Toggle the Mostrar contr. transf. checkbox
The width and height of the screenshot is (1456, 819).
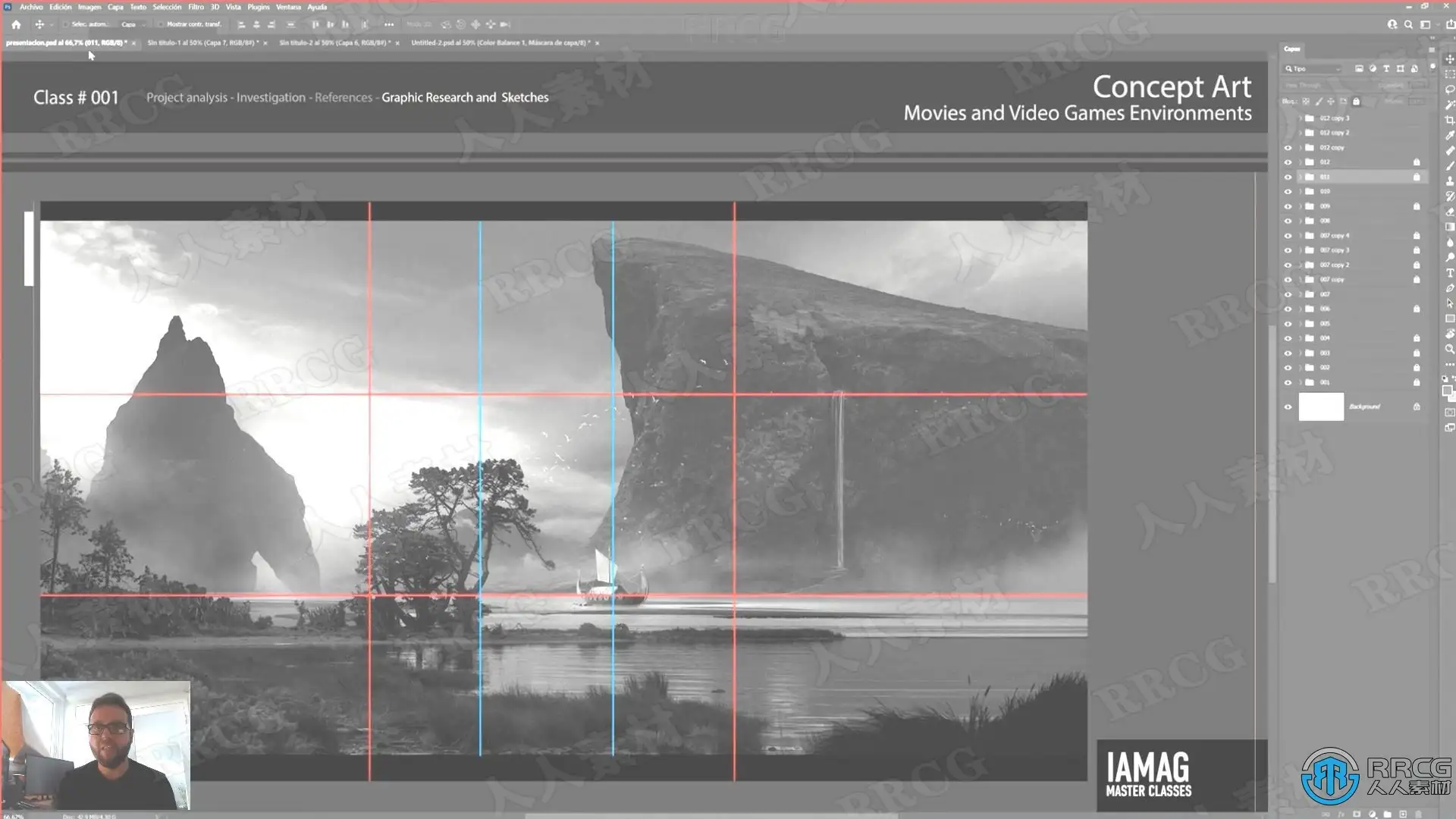pos(160,24)
